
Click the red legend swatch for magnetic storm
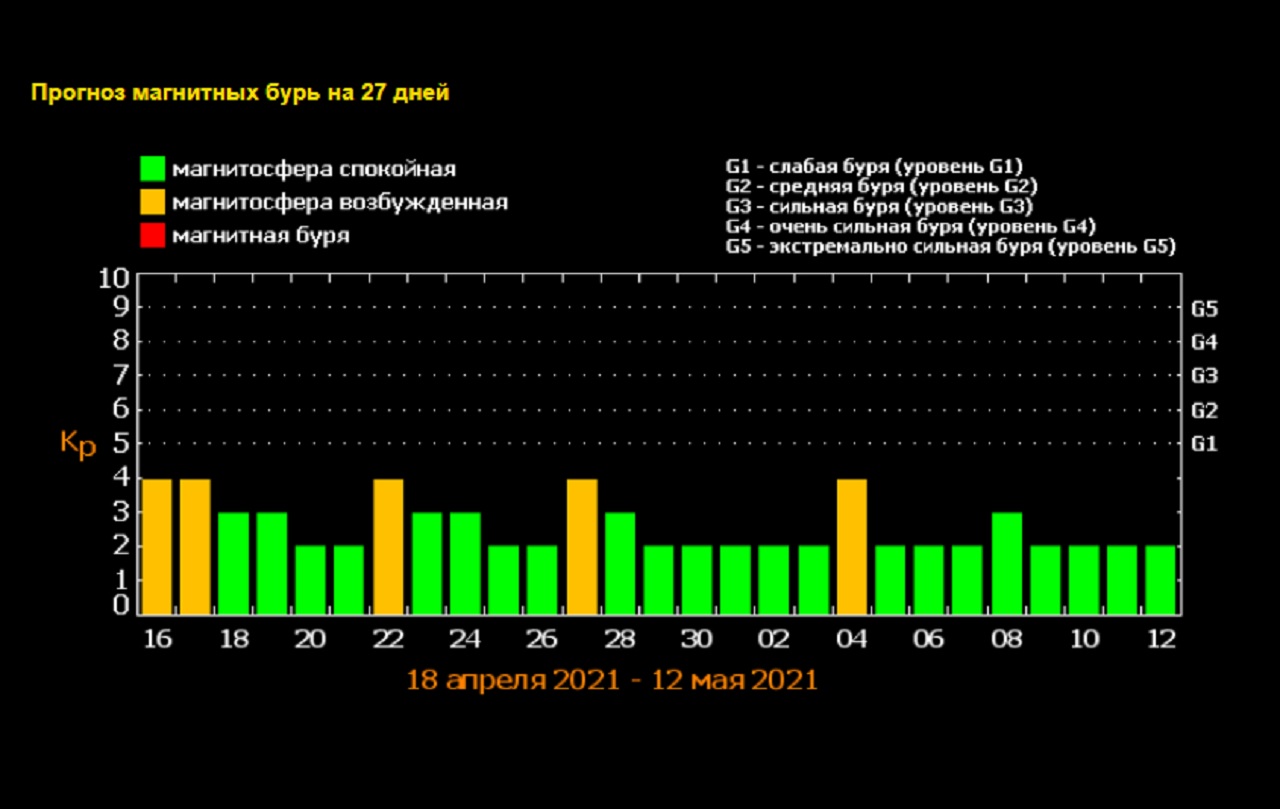coord(152,236)
